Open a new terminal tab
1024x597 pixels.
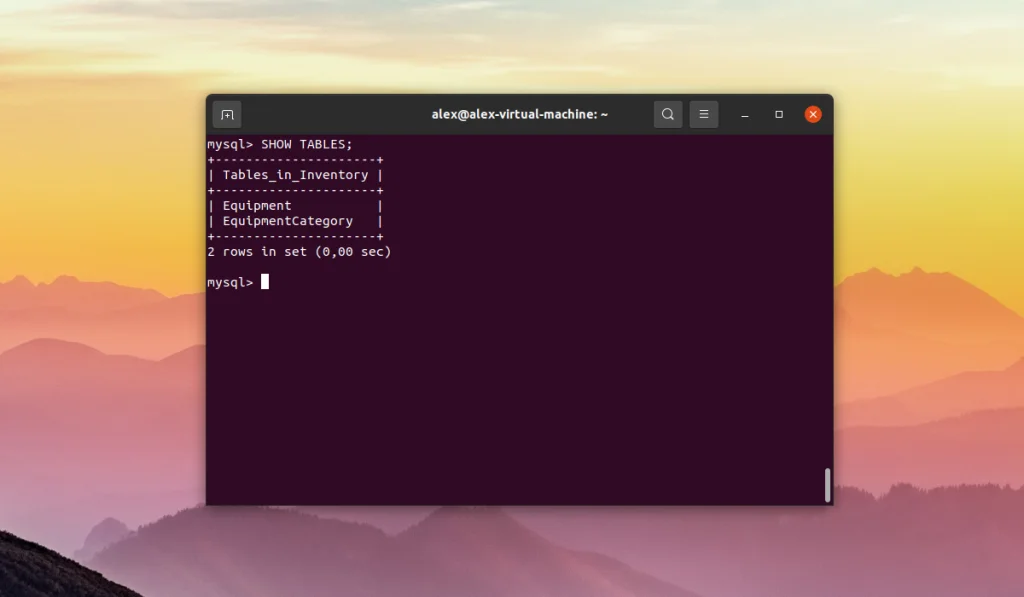click(227, 114)
